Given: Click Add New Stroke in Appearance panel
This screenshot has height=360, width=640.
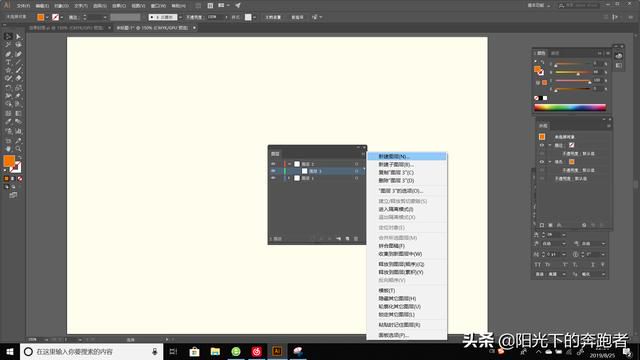Looking at the screenshot, I should (x=542, y=225).
